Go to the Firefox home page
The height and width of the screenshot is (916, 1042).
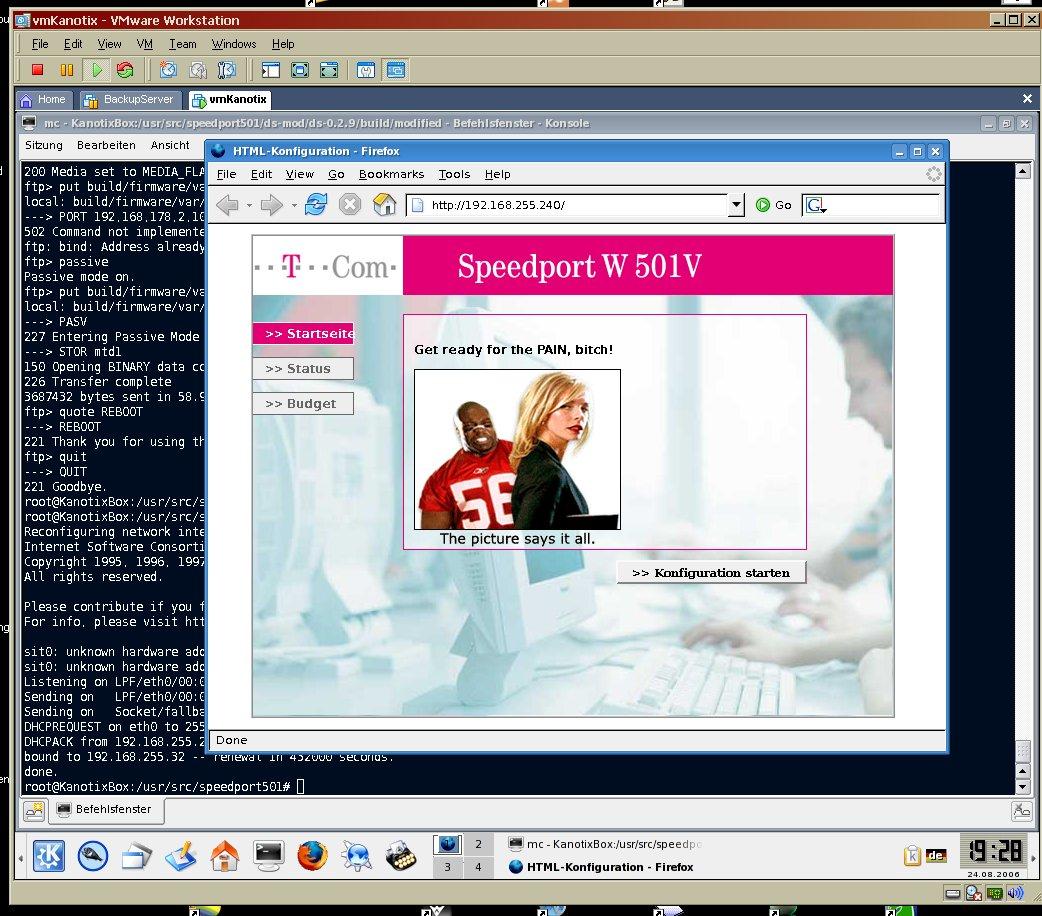pyautogui.click(x=384, y=205)
